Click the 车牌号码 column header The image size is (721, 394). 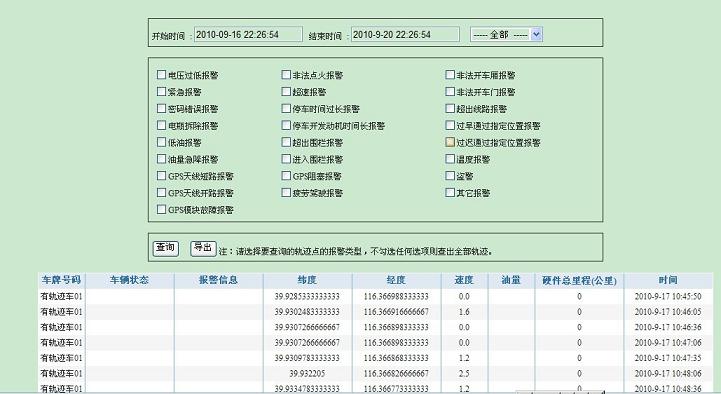pos(61,280)
